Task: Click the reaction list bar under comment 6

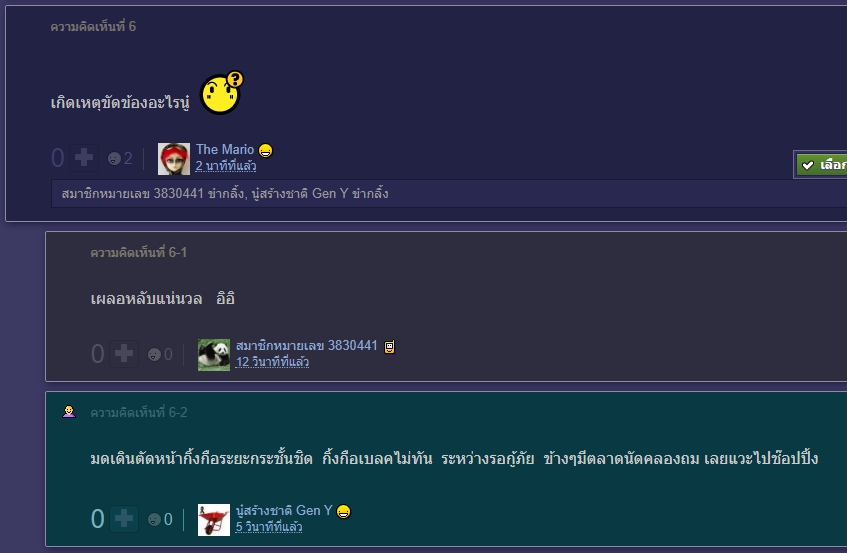Action: (x=449, y=194)
